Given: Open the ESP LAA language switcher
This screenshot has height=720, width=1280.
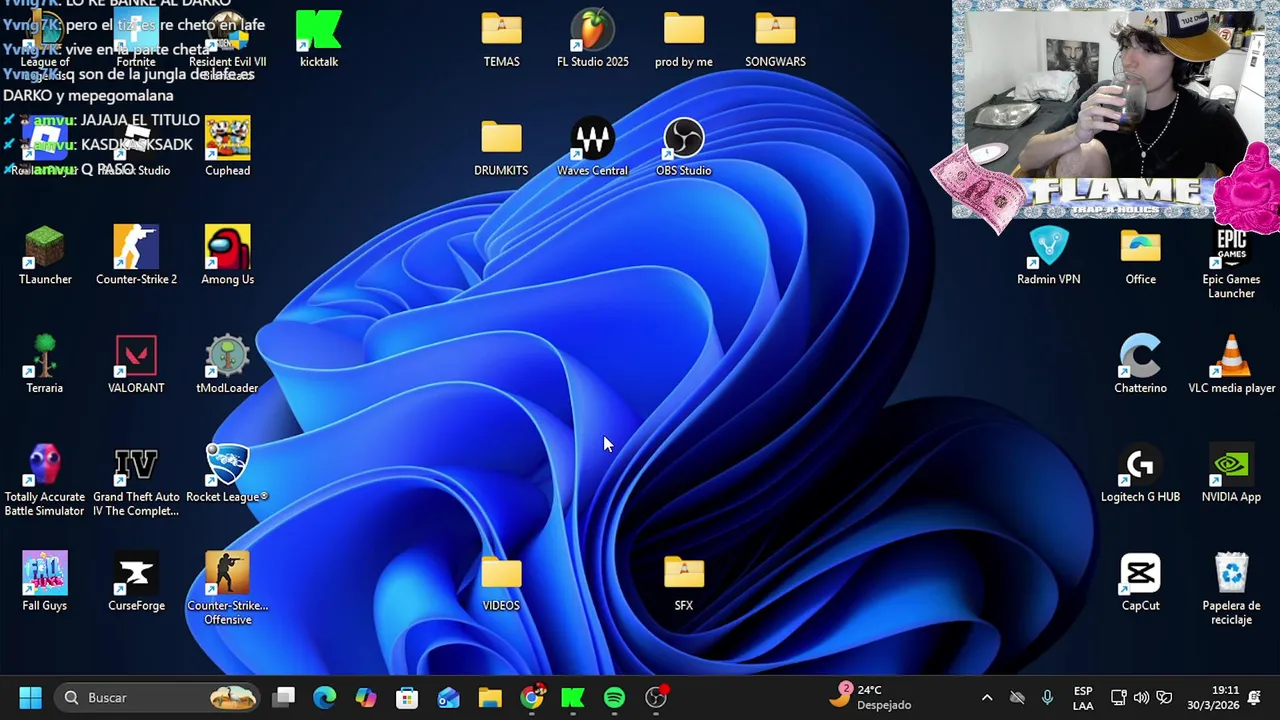Looking at the screenshot, I should (x=1083, y=698).
